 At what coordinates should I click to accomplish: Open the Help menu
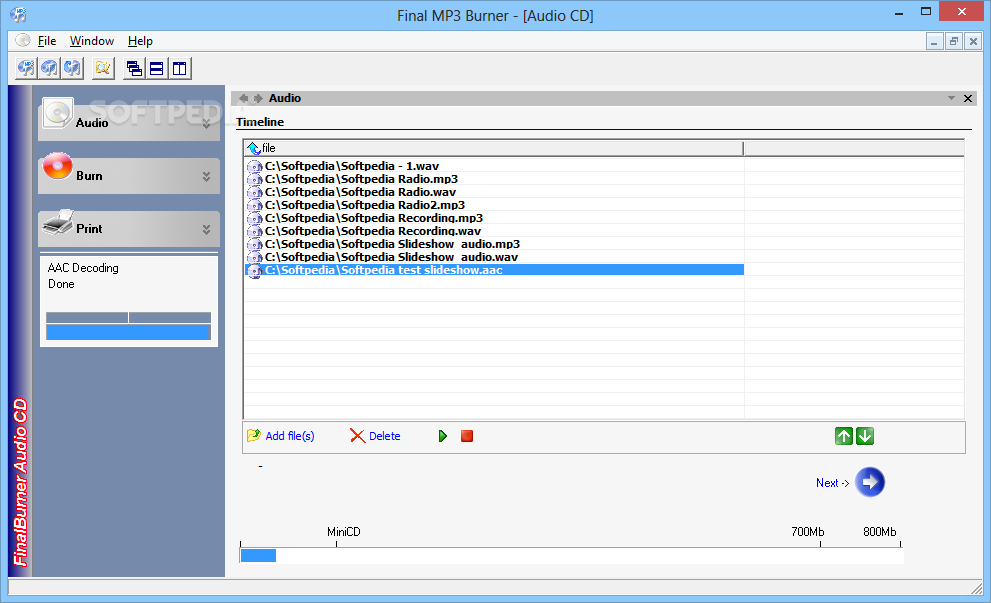[x=140, y=41]
